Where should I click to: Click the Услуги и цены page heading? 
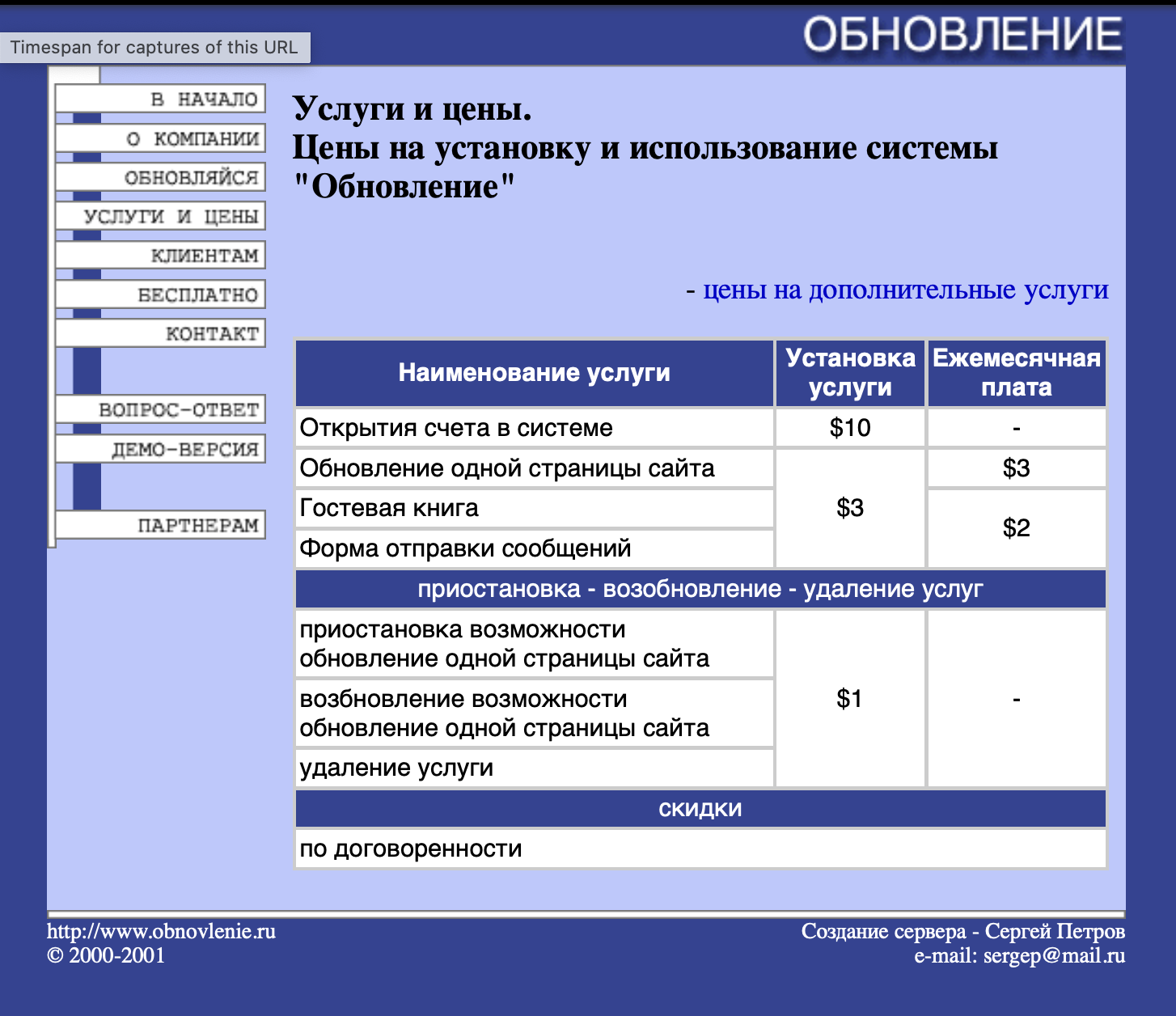pos(412,108)
